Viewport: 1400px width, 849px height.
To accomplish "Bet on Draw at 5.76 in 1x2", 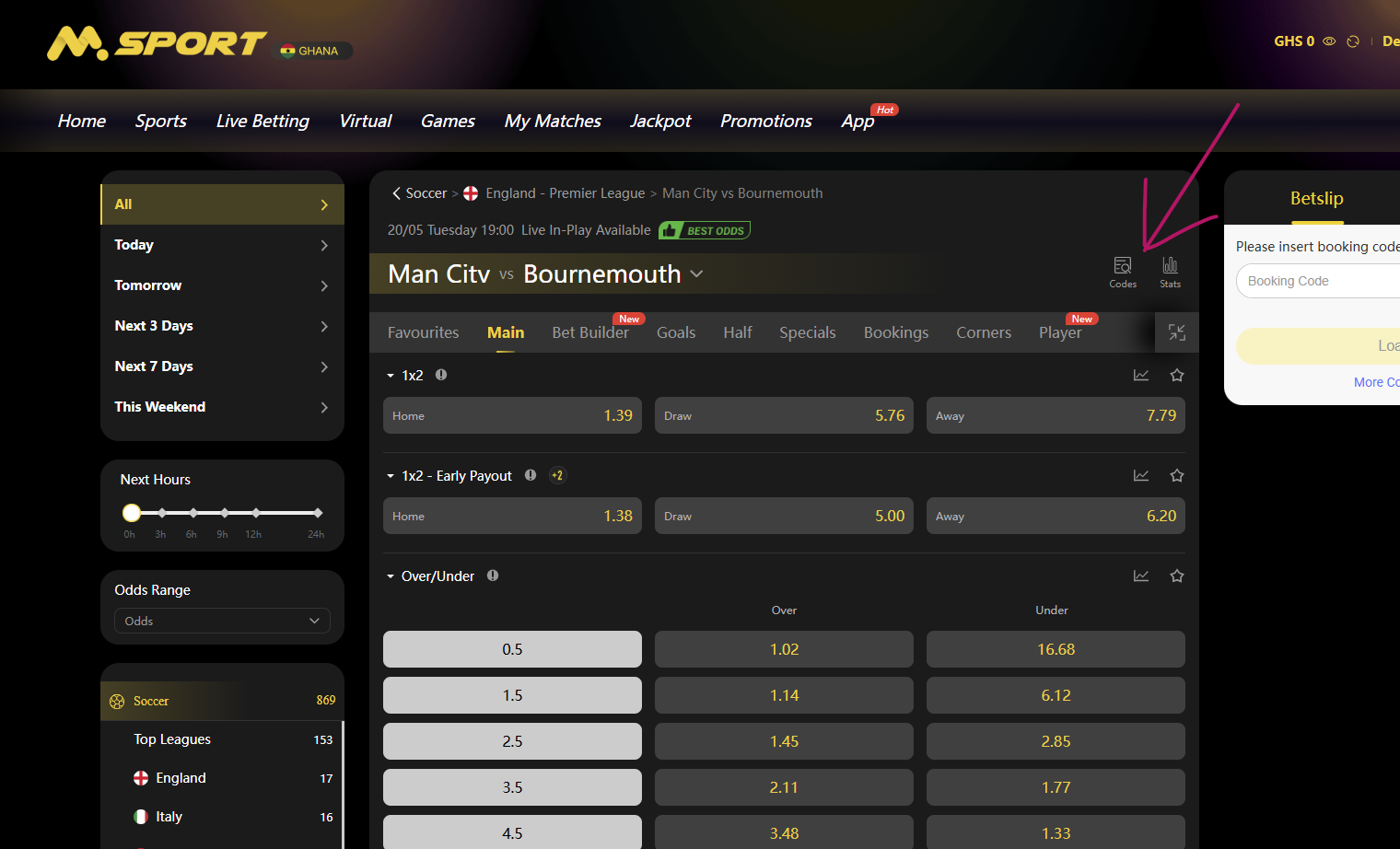I will click(x=784, y=415).
